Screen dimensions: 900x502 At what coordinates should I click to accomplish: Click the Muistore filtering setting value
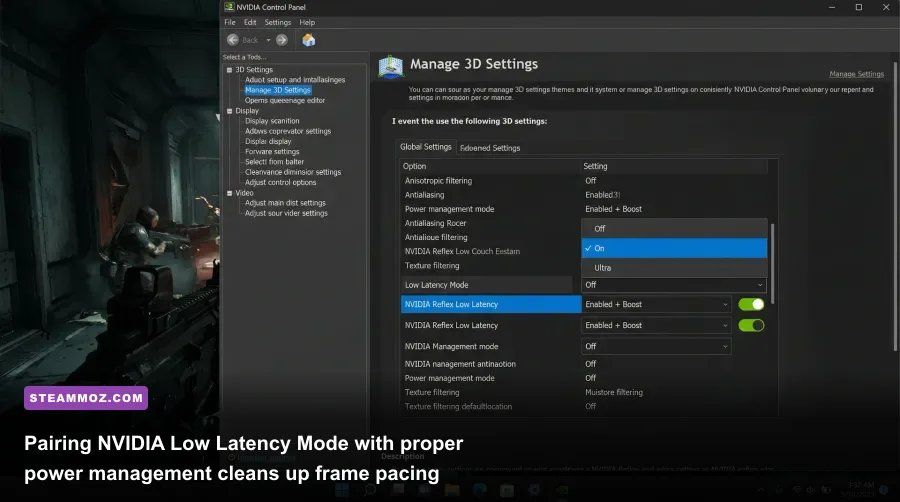(614, 392)
